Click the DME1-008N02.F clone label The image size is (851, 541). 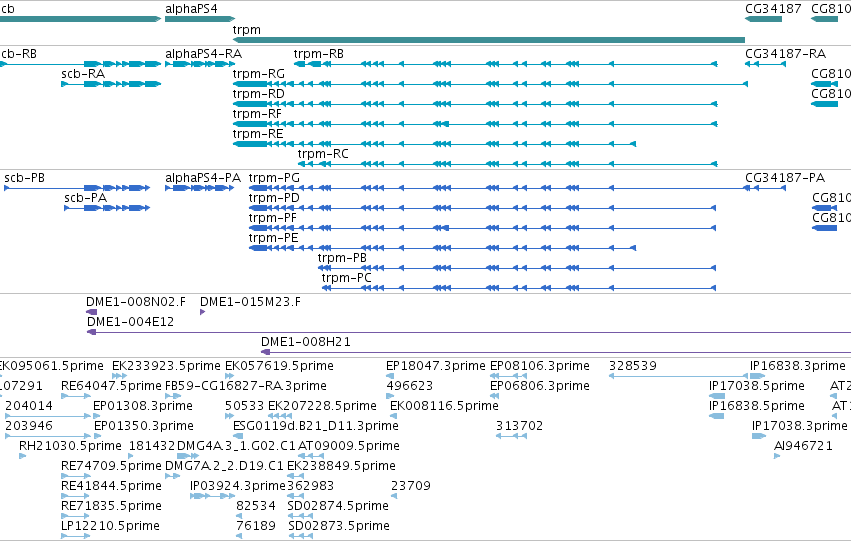136,302
